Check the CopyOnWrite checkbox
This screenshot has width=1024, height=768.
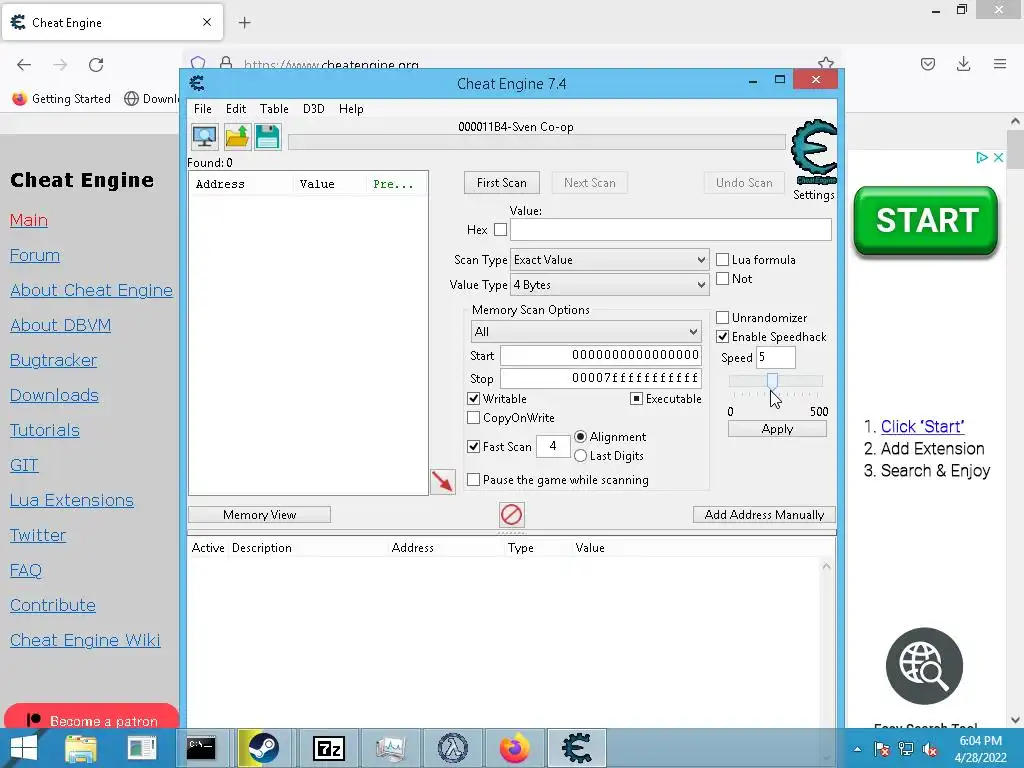pos(473,417)
